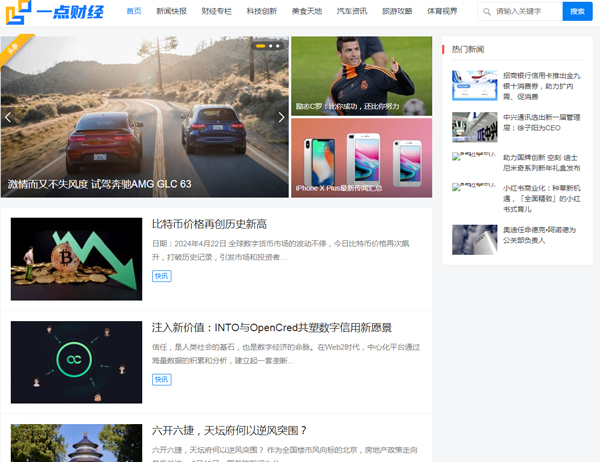Screen dimensions: 600x462
Task: Open headline 注入新价值 INTO与OpenCred
Action: tap(272, 328)
